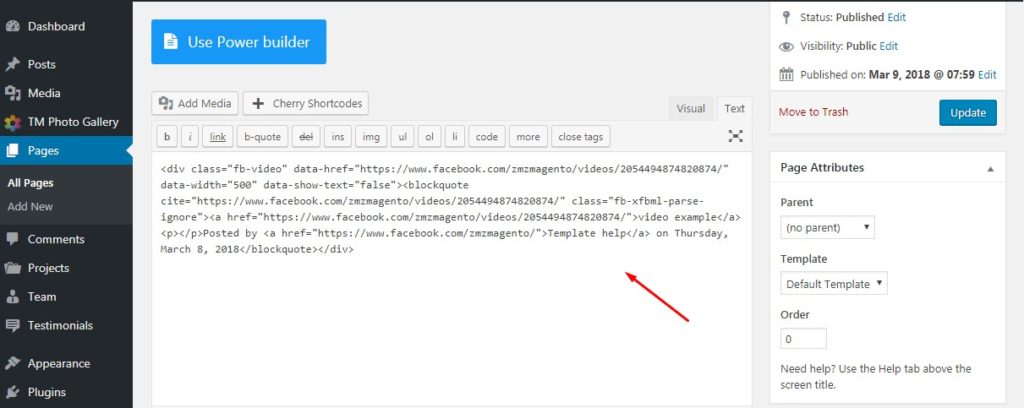
Task: Insert bold tag with b button
Action: (167, 136)
